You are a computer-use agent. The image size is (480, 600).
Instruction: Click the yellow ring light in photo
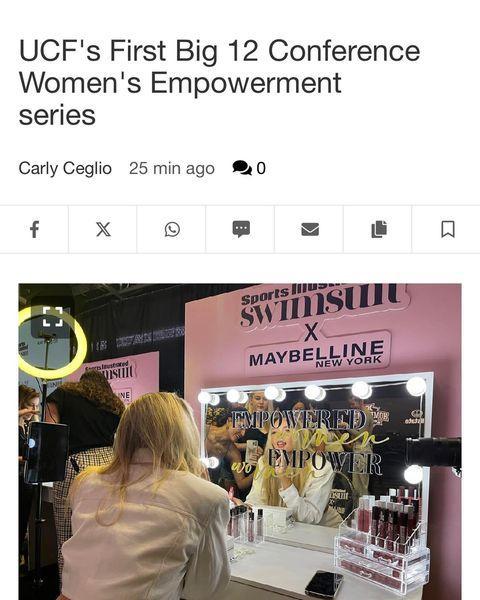coord(51,342)
